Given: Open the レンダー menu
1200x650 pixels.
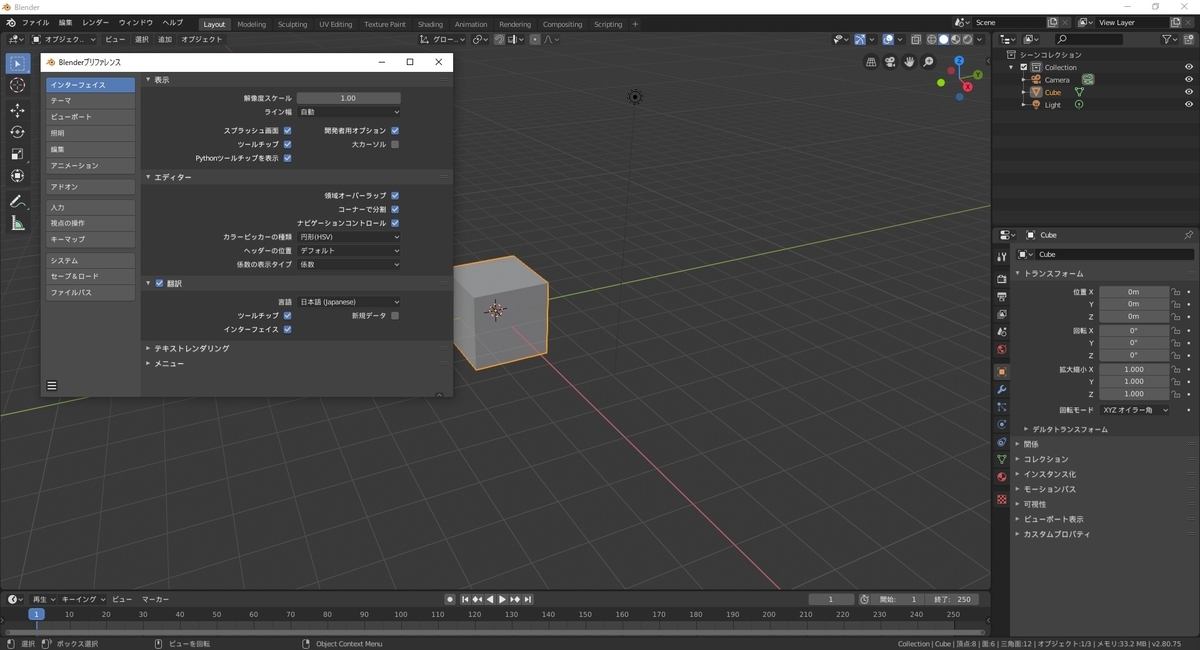Looking at the screenshot, I should pyautogui.click(x=96, y=22).
